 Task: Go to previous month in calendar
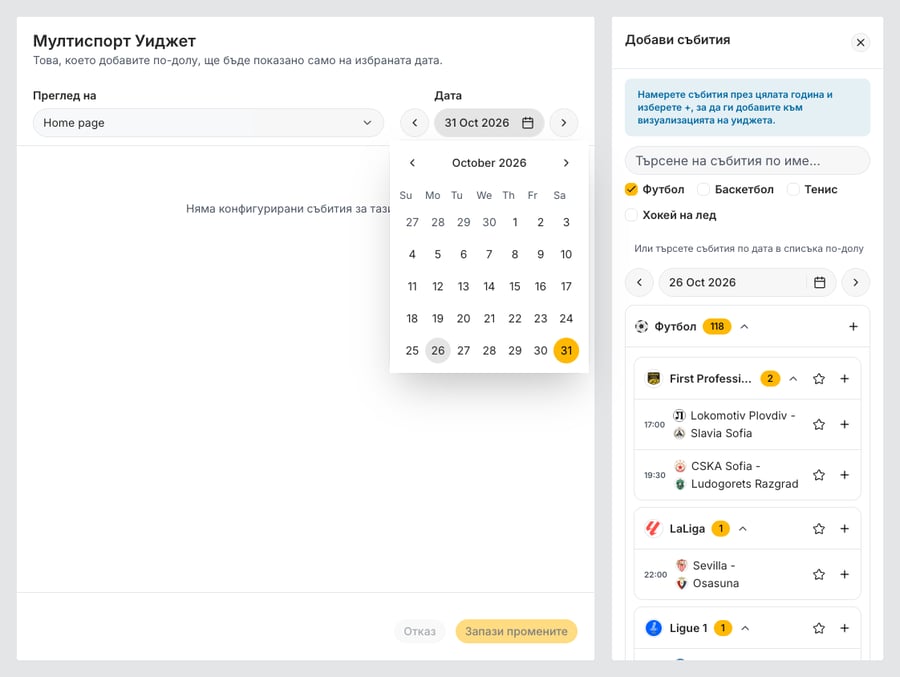click(x=412, y=163)
